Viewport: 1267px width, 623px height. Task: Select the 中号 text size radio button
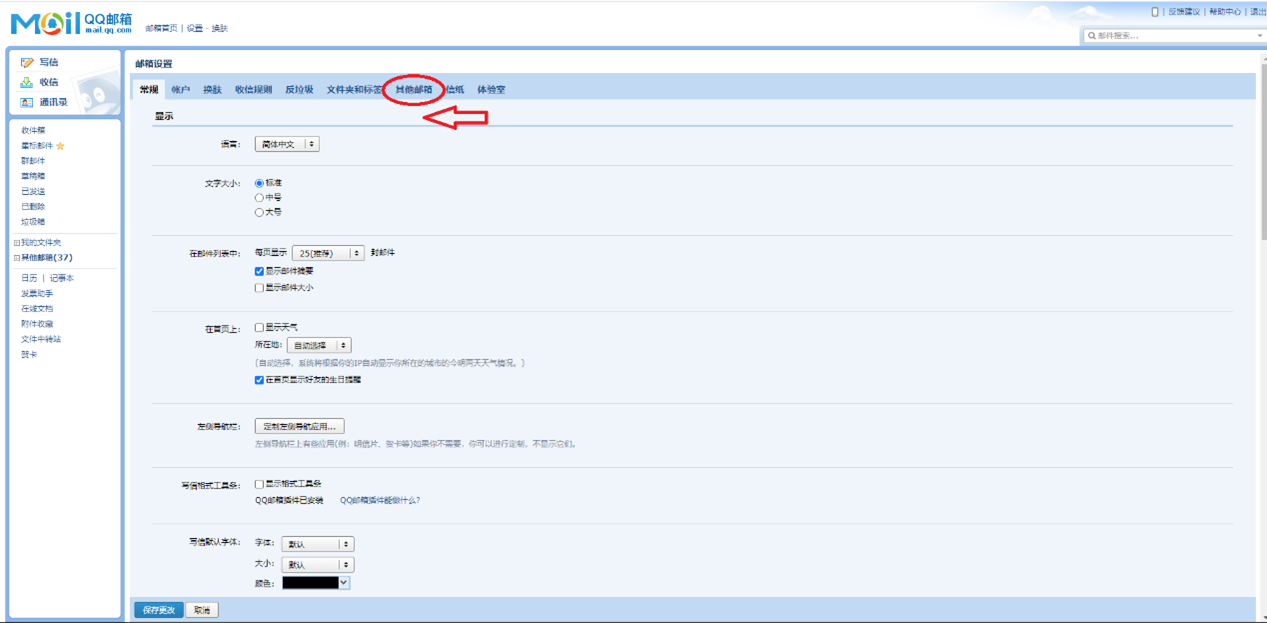[x=259, y=198]
